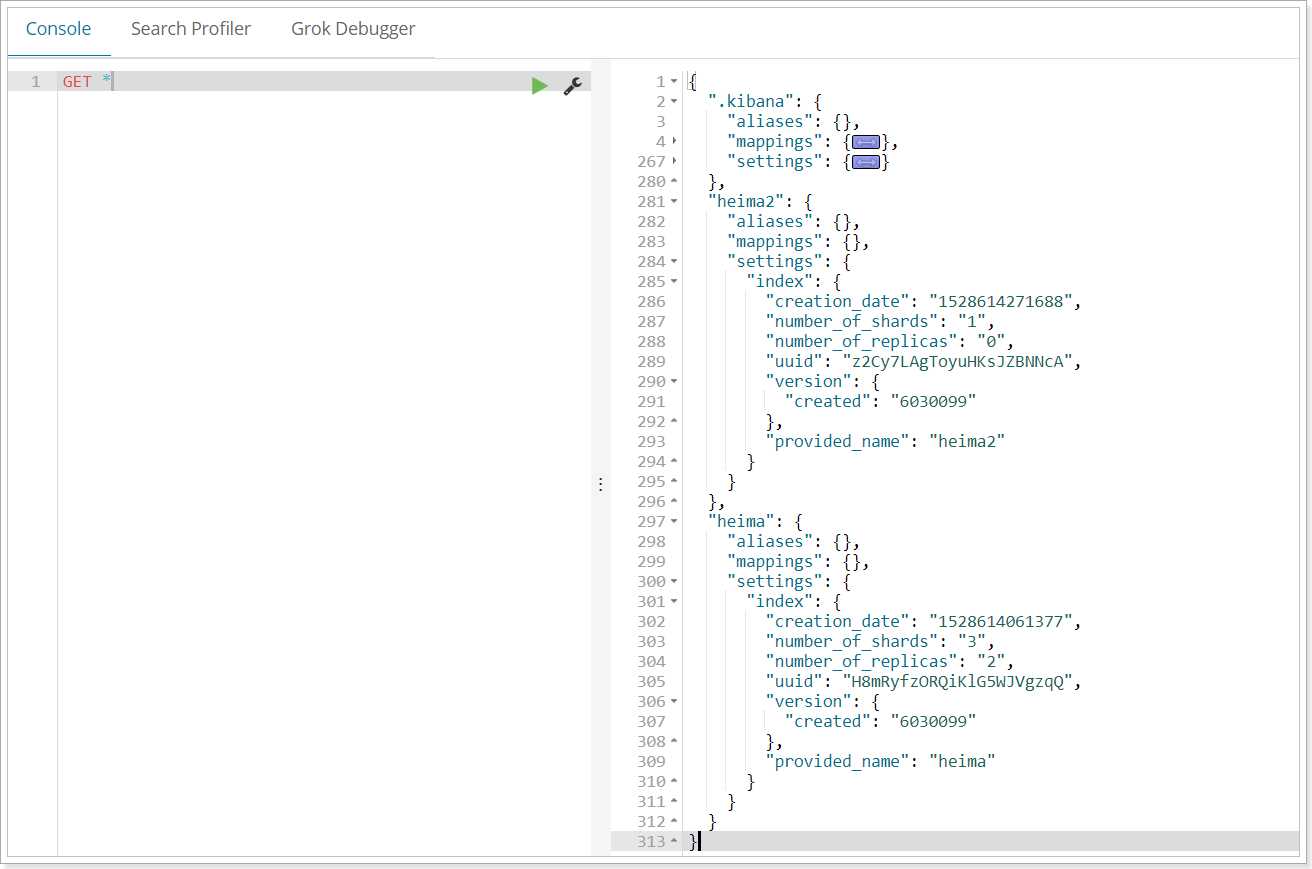
Task: Collapse heima2 version at line 290
Action: [674, 382]
